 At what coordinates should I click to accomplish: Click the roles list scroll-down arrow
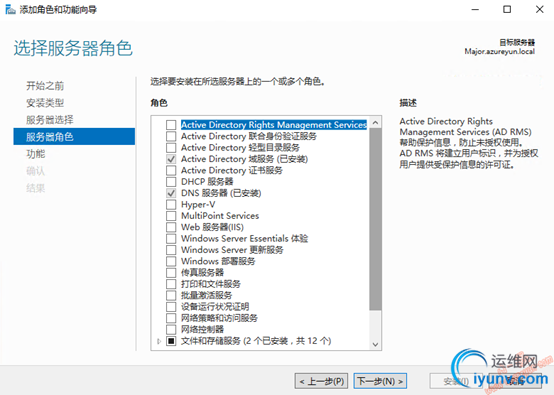click(375, 344)
